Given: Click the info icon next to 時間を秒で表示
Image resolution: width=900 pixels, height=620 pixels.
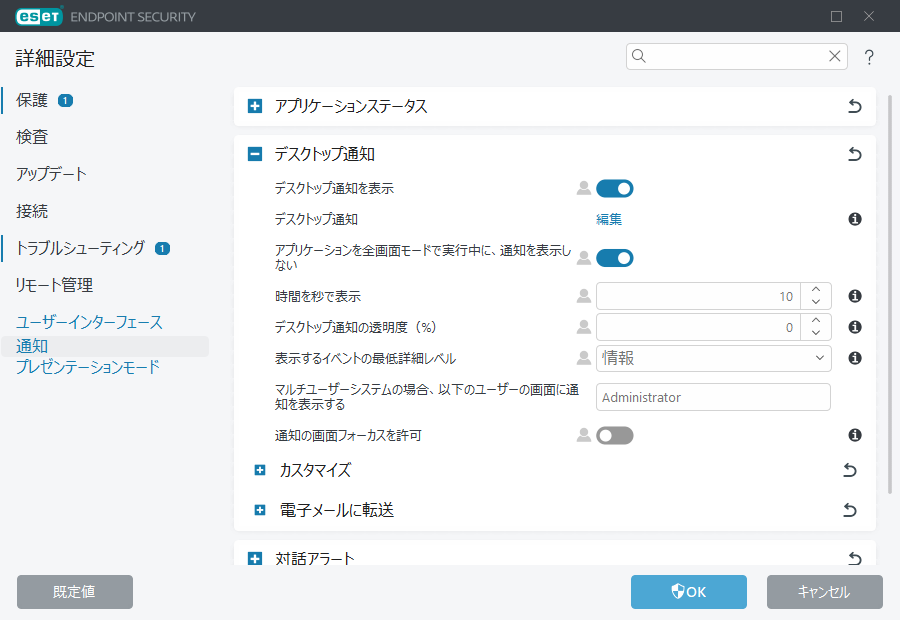Looking at the screenshot, I should (854, 296).
